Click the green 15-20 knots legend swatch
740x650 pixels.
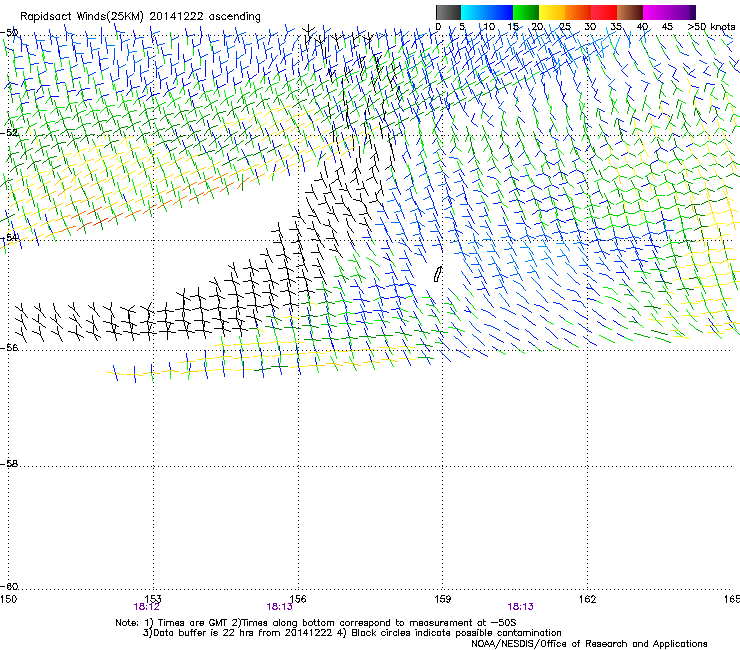(526, 12)
